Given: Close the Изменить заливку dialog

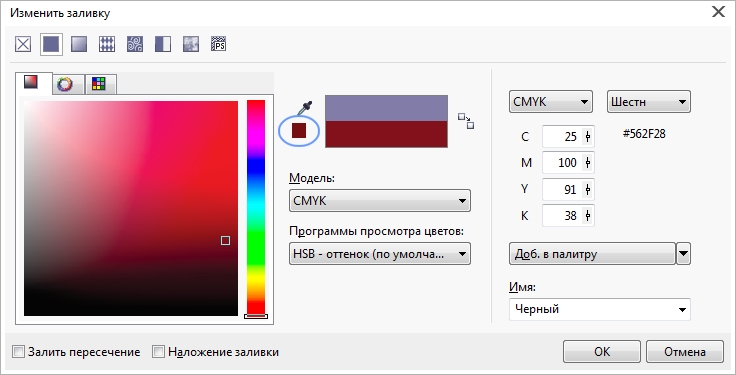Looking at the screenshot, I should coord(718,12).
